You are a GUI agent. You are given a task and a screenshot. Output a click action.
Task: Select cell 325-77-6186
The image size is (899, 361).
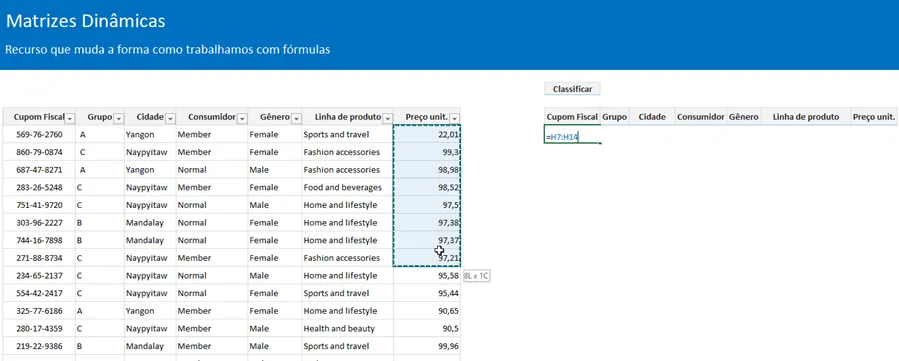click(39, 311)
